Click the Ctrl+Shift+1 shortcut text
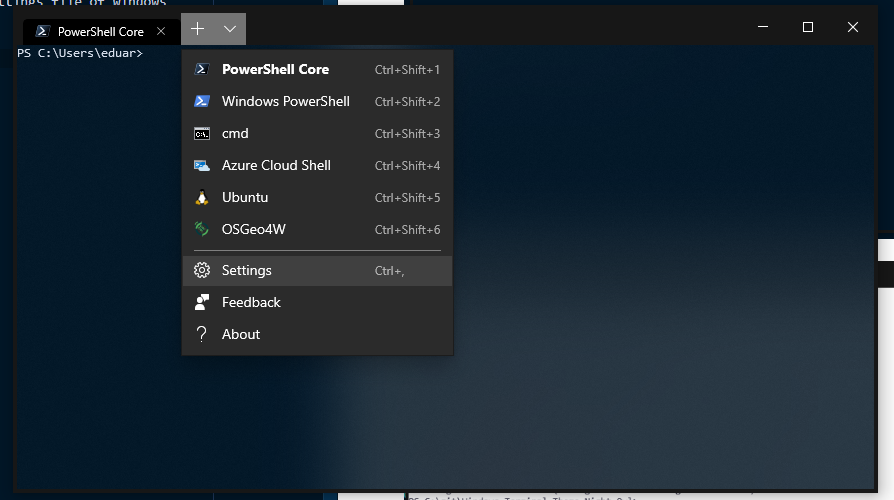 pos(407,70)
